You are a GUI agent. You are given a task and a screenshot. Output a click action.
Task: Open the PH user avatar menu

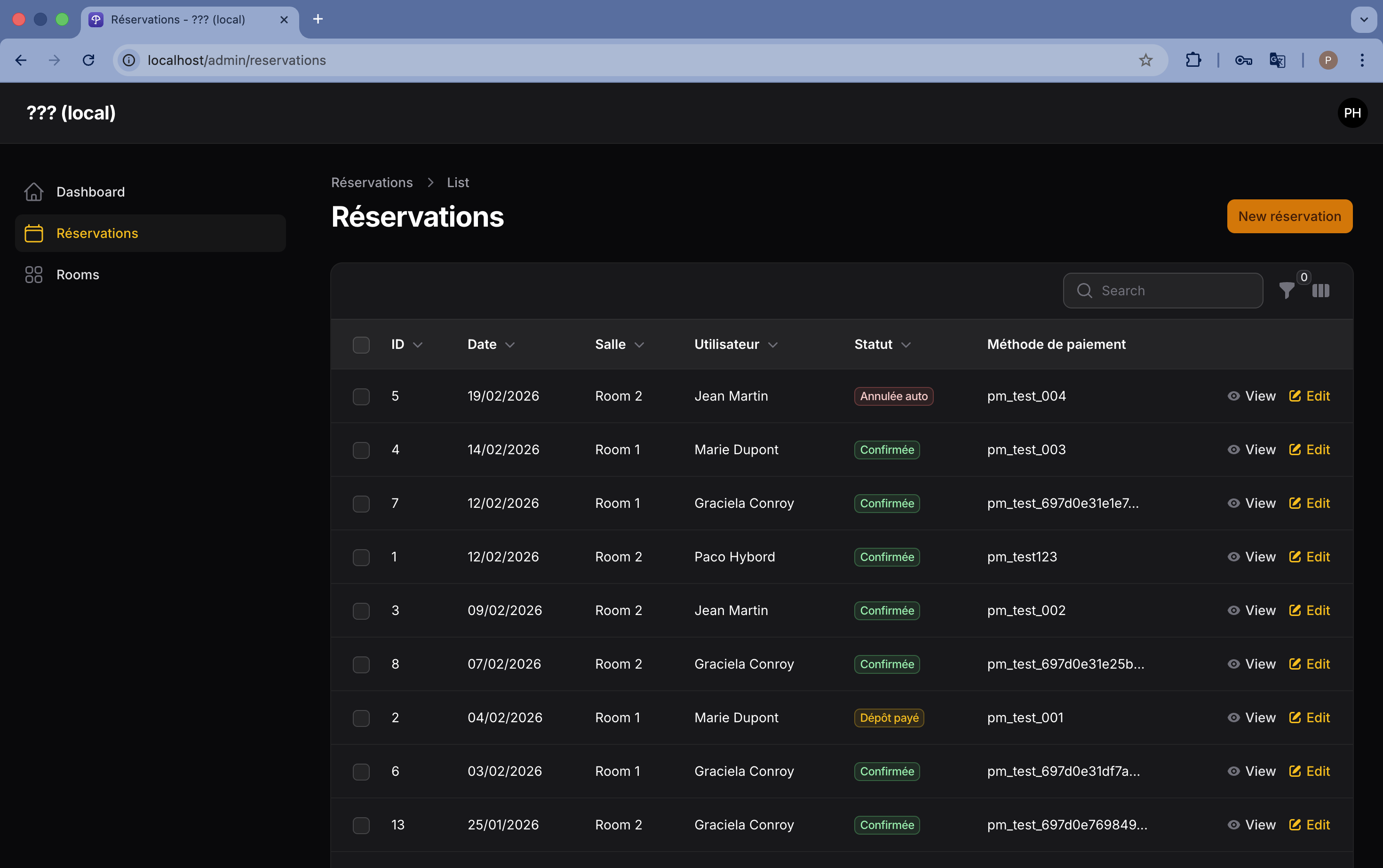(x=1352, y=113)
